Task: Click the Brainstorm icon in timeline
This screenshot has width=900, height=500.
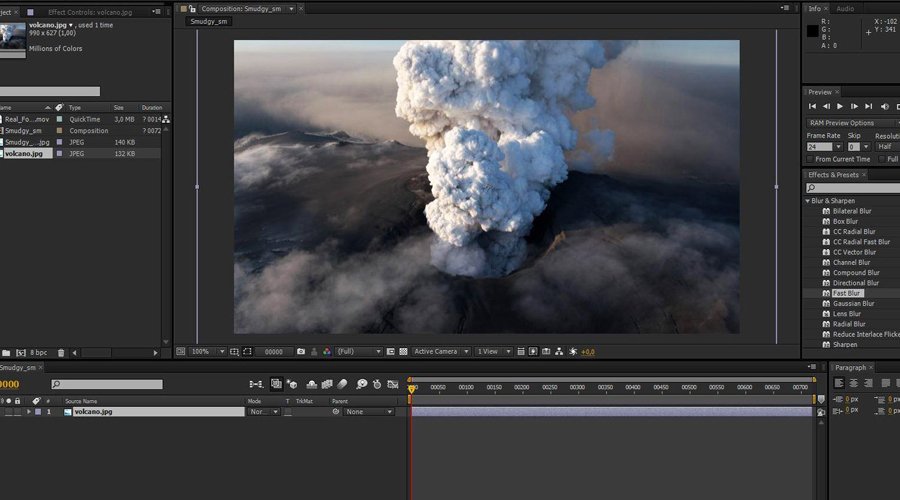Action: (362, 384)
